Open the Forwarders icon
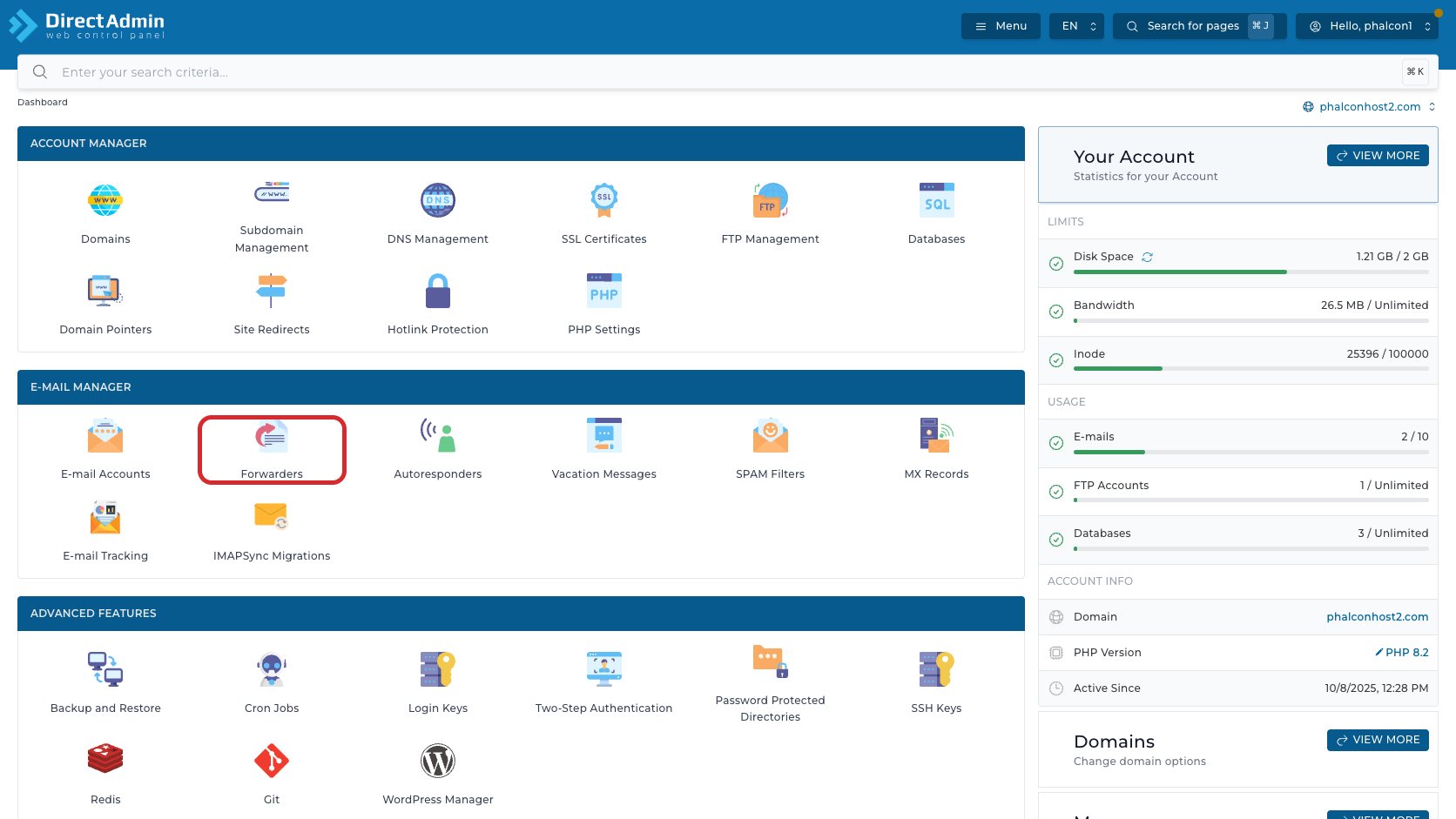The width and height of the screenshot is (1456, 819). (x=272, y=435)
